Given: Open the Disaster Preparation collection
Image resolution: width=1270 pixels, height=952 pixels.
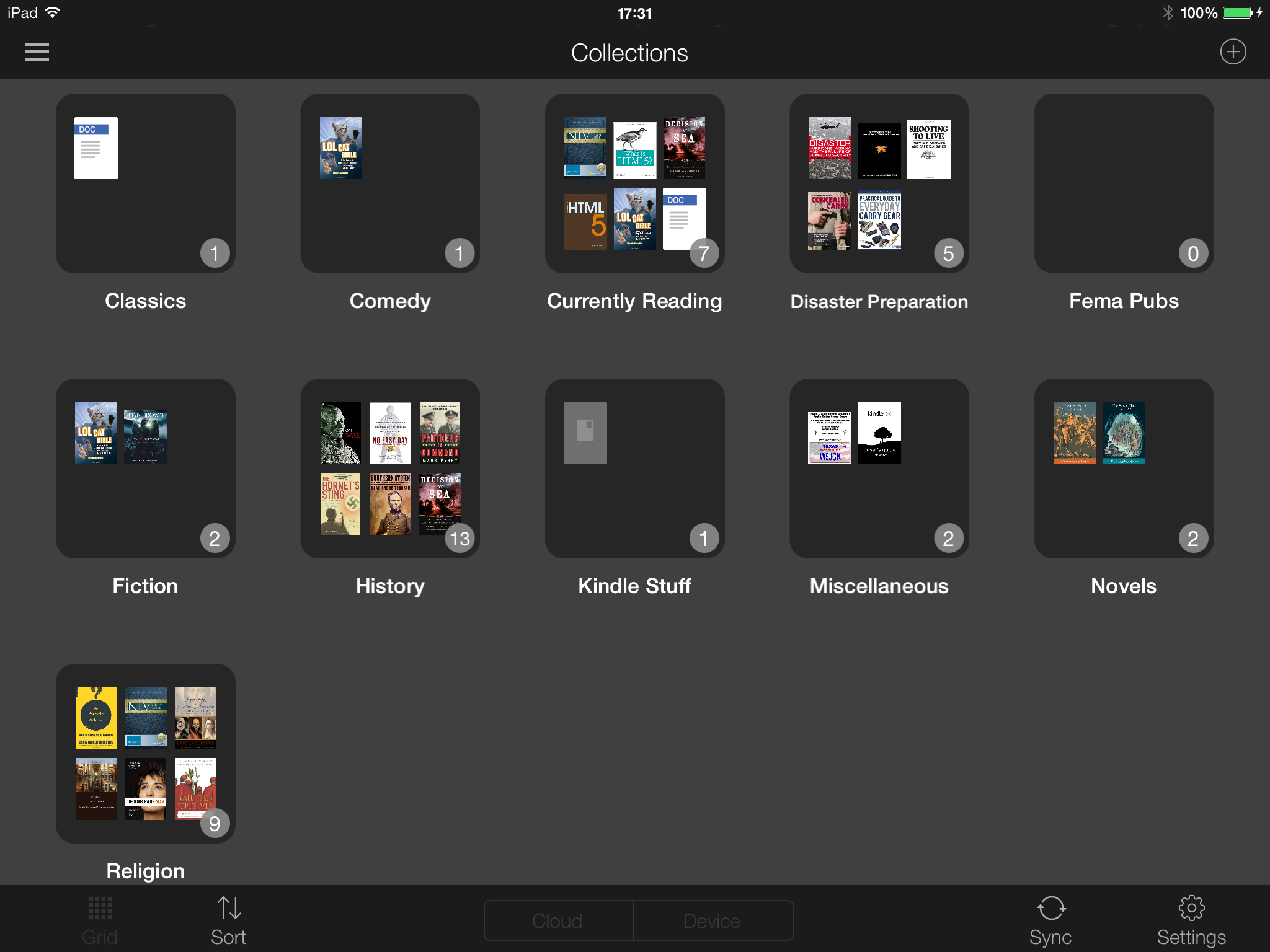Looking at the screenshot, I should [879, 183].
